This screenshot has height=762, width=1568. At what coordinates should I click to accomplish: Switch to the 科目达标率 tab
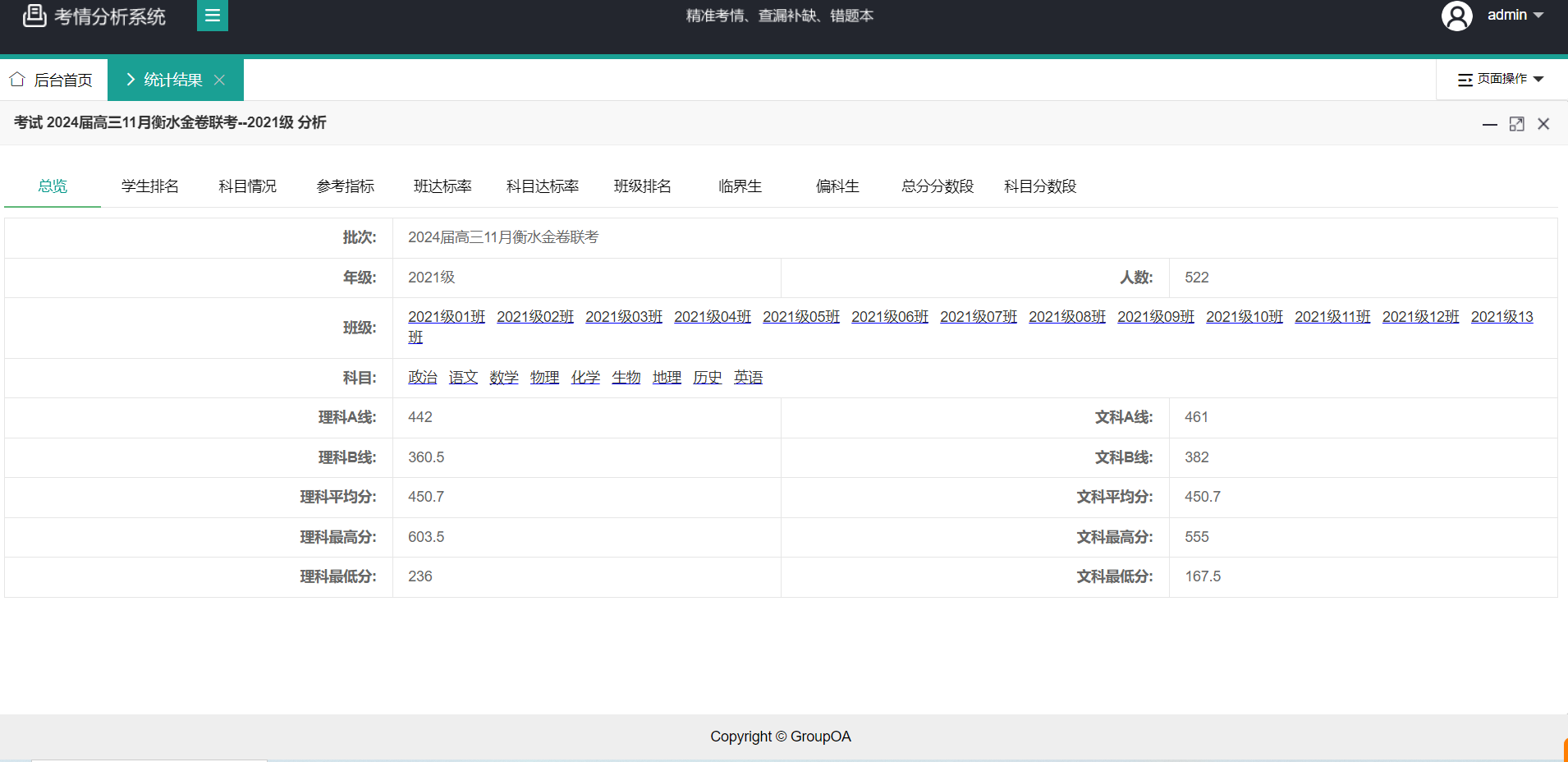click(543, 186)
